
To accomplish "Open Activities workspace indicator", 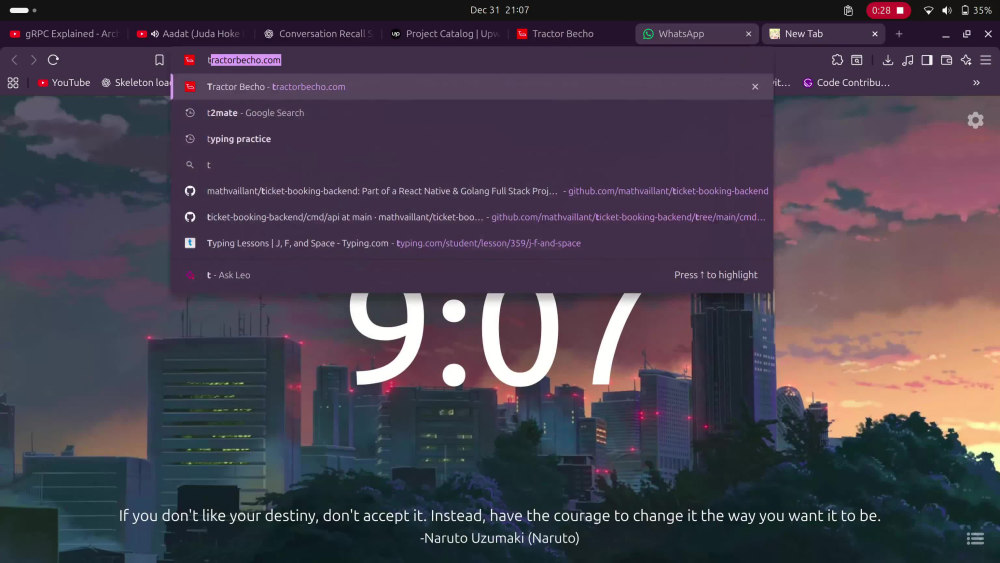I will click(x=23, y=10).
